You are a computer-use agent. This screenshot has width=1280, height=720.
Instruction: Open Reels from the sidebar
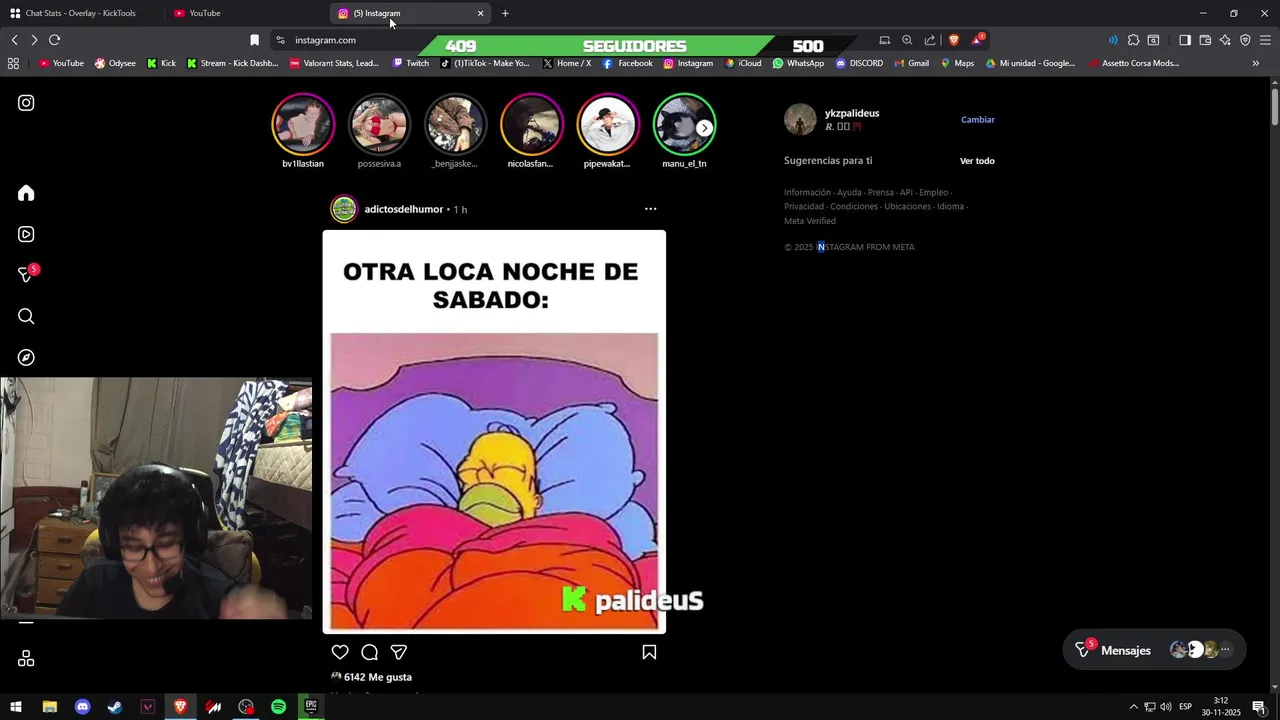click(x=26, y=234)
